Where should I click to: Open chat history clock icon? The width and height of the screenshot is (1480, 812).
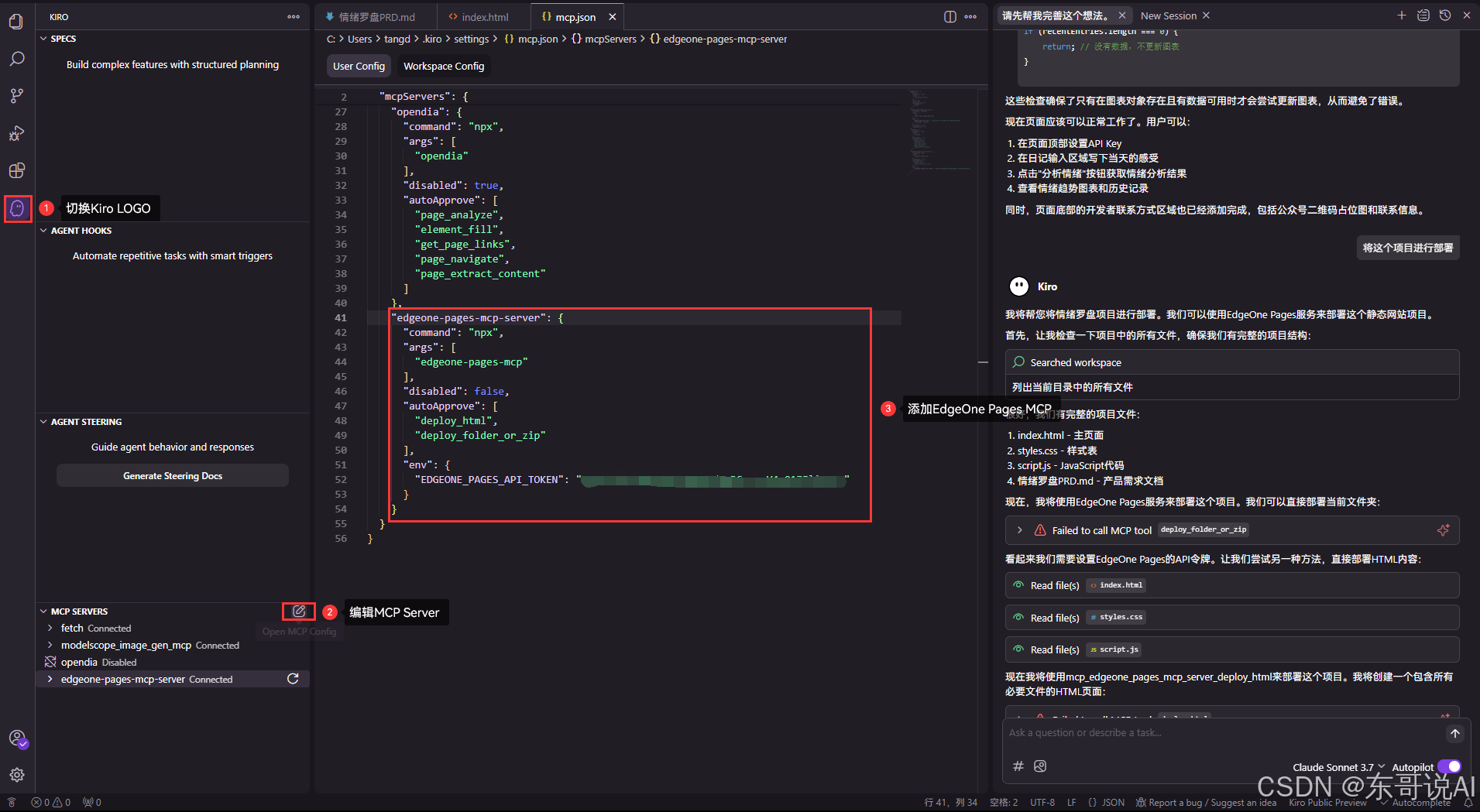(x=1445, y=15)
